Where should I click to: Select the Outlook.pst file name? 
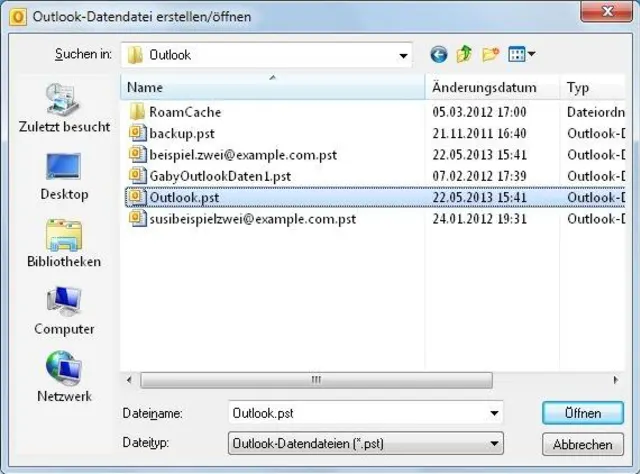pos(184,198)
